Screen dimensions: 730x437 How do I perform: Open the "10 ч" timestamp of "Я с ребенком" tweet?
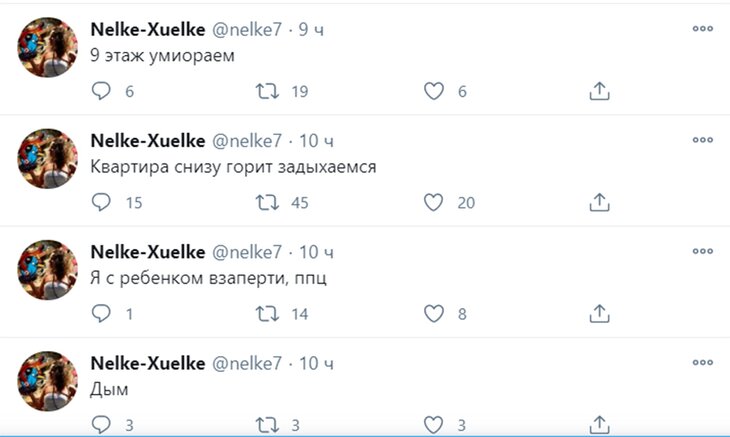317,250
